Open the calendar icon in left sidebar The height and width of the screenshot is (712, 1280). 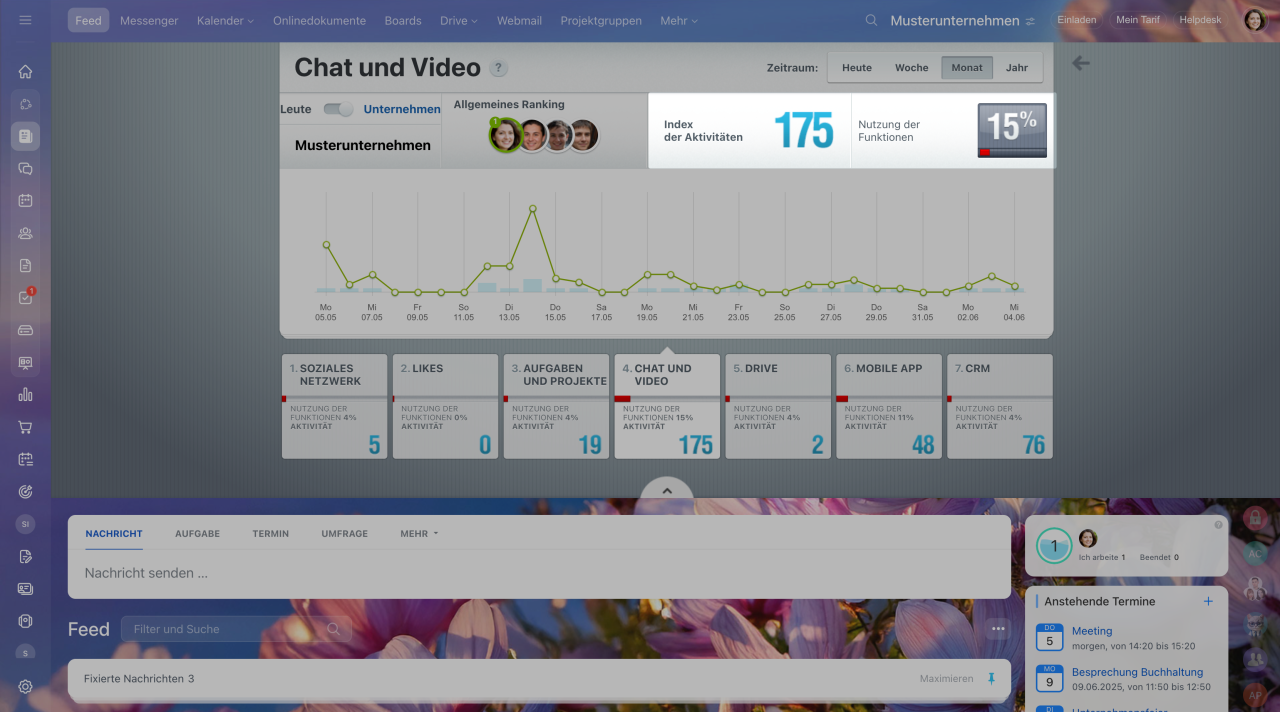coord(25,201)
